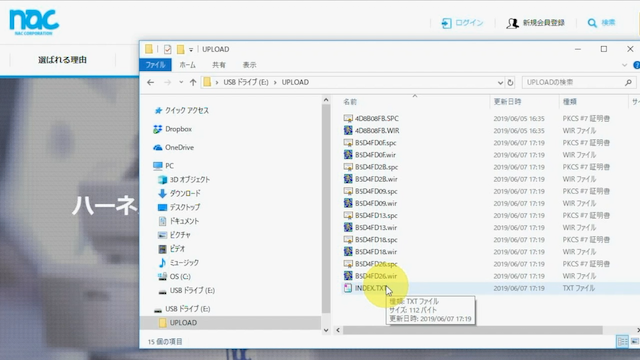Select UPLOAD in the address path

pos(295,82)
